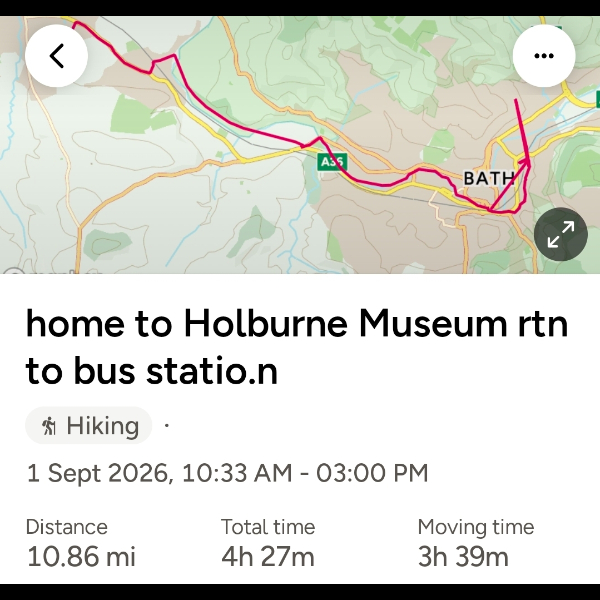This screenshot has width=600, height=600.
Task: Select the Distance statistic label
Action: [67, 527]
